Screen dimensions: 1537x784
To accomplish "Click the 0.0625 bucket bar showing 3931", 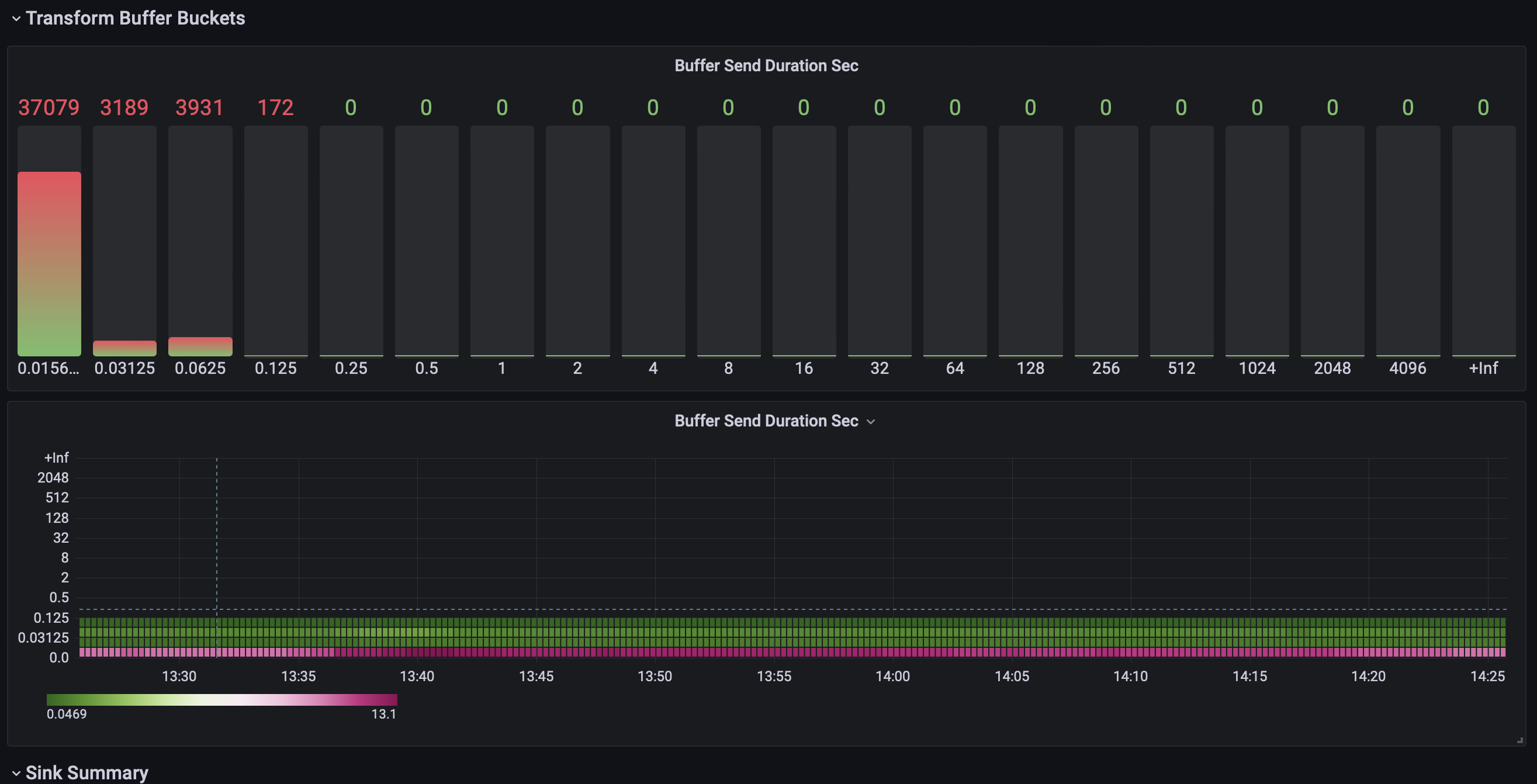I will (200, 346).
